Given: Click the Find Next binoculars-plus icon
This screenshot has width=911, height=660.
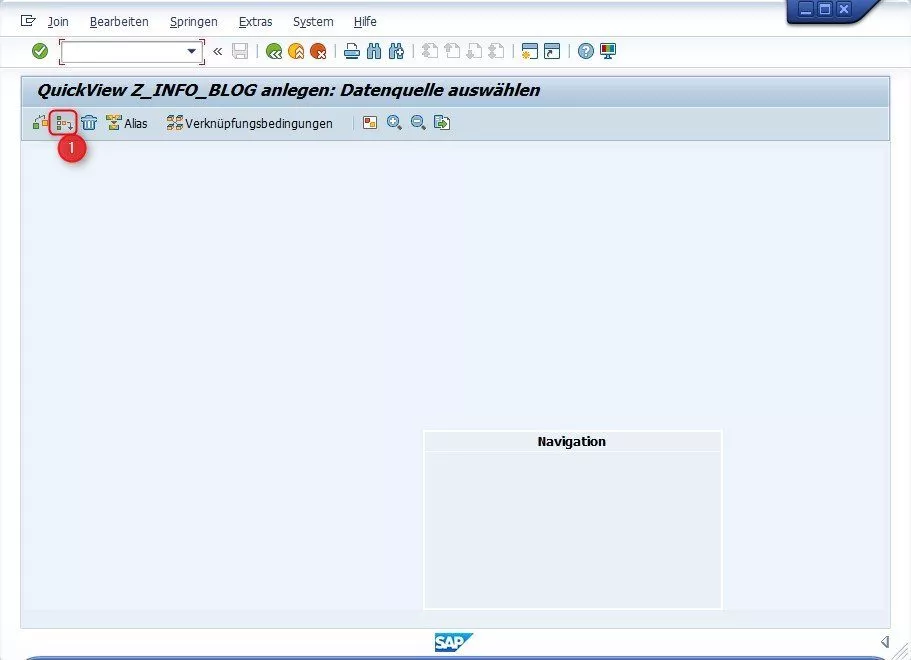Looking at the screenshot, I should pyautogui.click(x=396, y=51).
